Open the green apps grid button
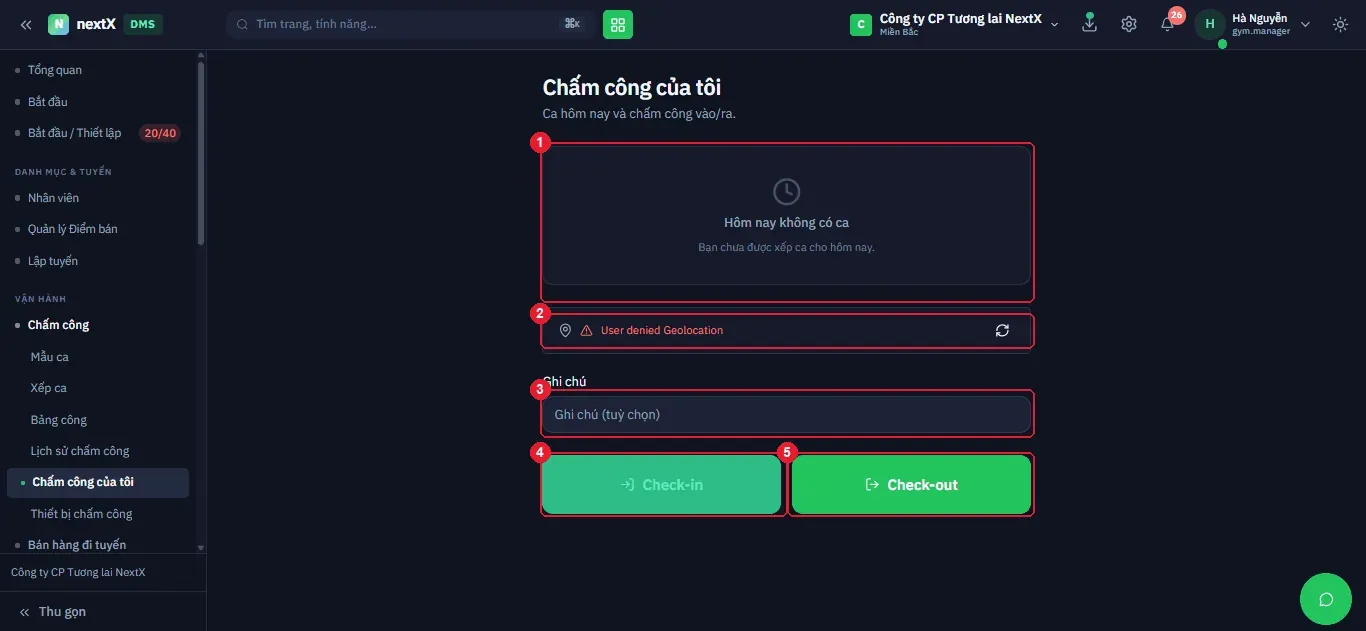The height and width of the screenshot is (631, 1366). pyautogui.click(x=618, y=24)
